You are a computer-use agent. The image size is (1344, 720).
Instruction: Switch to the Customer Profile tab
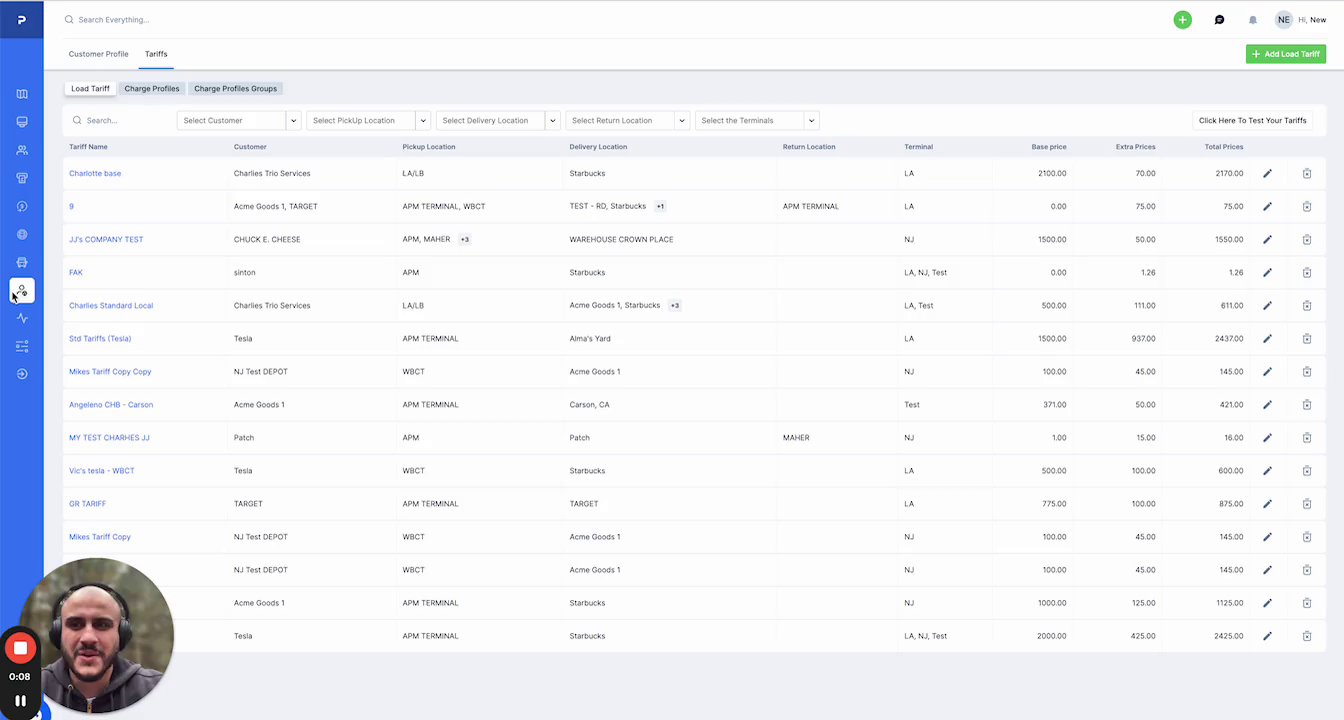click(98, 54)
